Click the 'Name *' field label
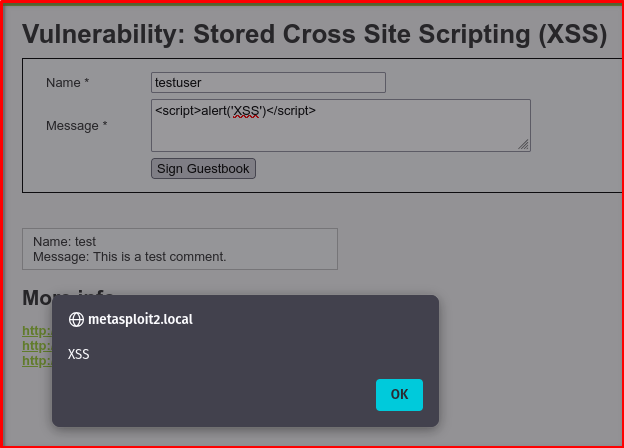 tap(67, 82)
